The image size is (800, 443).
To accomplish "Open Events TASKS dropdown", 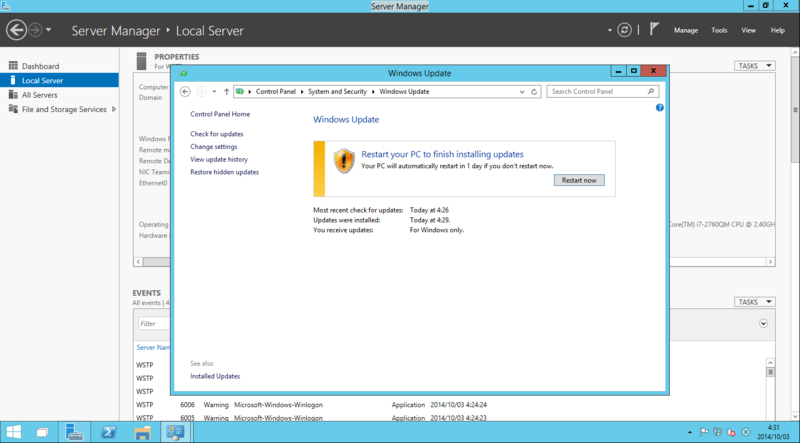I will pos(755,302).
